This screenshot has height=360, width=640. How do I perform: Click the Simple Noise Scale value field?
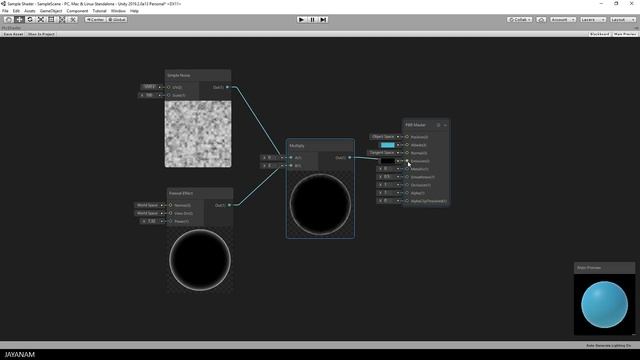coord(150,95)
